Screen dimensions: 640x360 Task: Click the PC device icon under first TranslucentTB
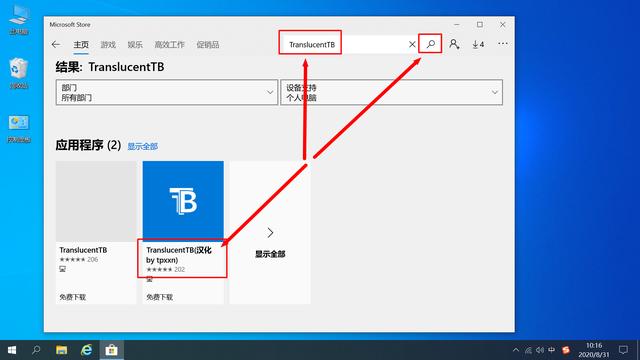pyautogui.click(x=62, y=269)
